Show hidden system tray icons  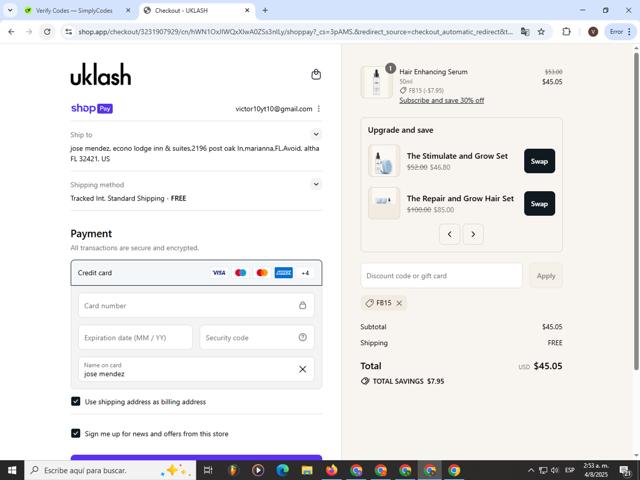click(531, 470)
